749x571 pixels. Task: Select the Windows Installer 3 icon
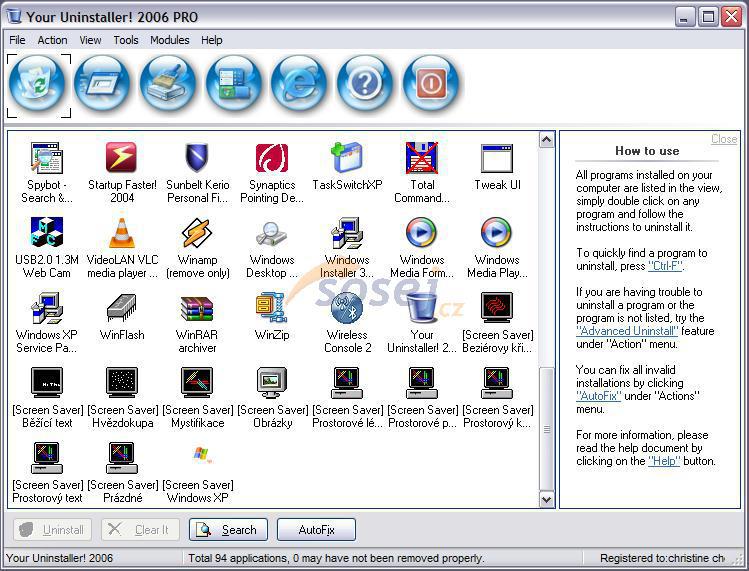347,233
